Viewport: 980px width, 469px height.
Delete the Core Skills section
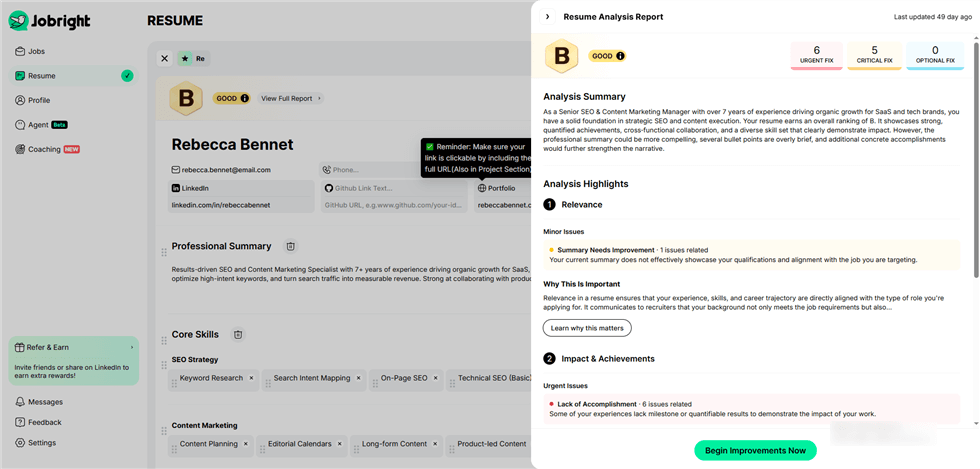pos(238,335)
